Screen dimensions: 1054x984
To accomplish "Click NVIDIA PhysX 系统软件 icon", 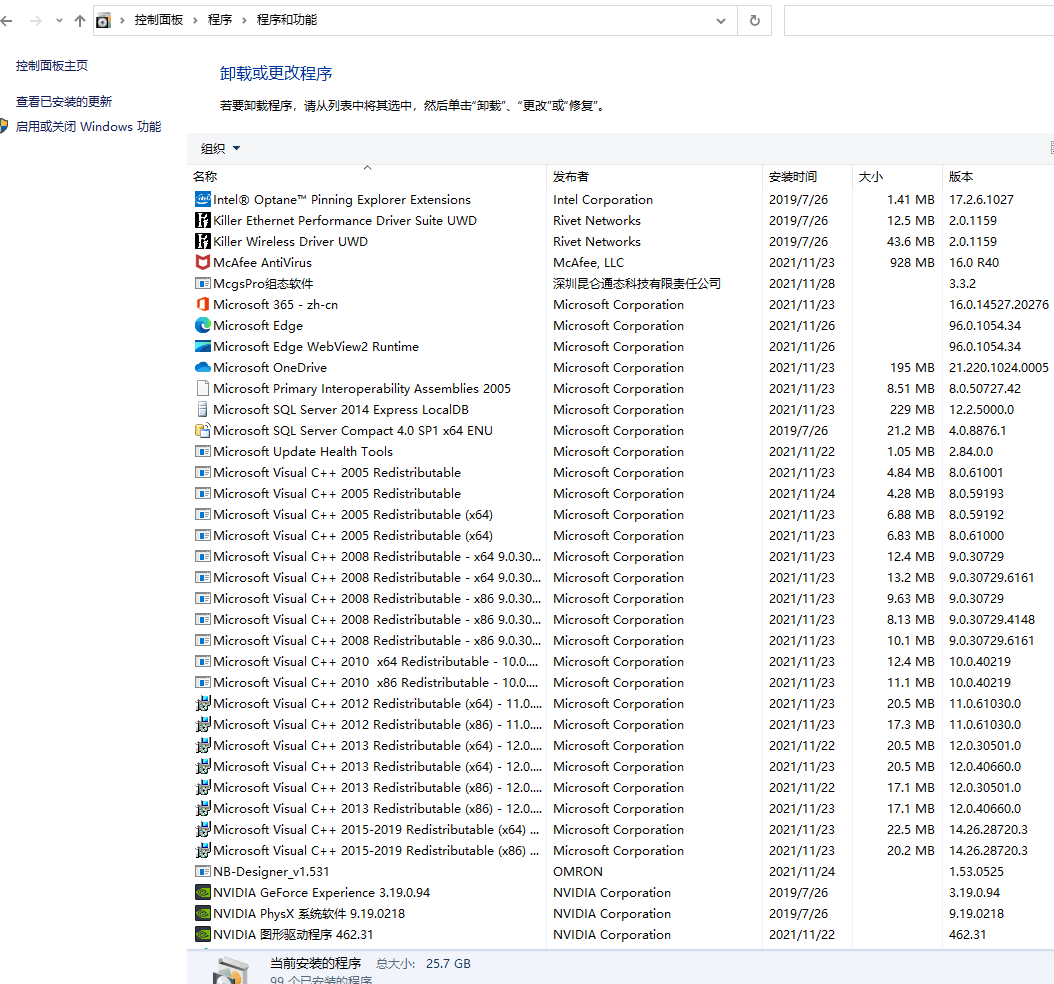I will (202, 913).
